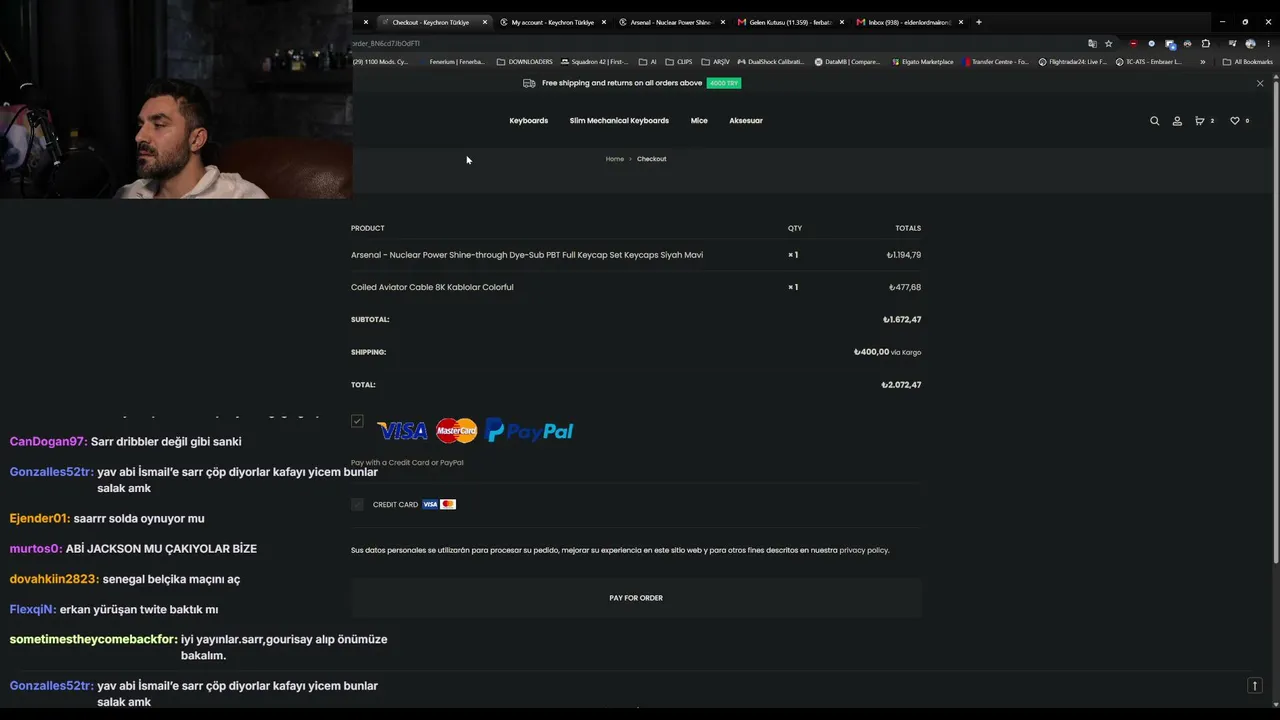The height and width of the screenshot is (720, 1280).
Task: Show more bookmarks with the overflow chevron
Action: pos(1203,62)
